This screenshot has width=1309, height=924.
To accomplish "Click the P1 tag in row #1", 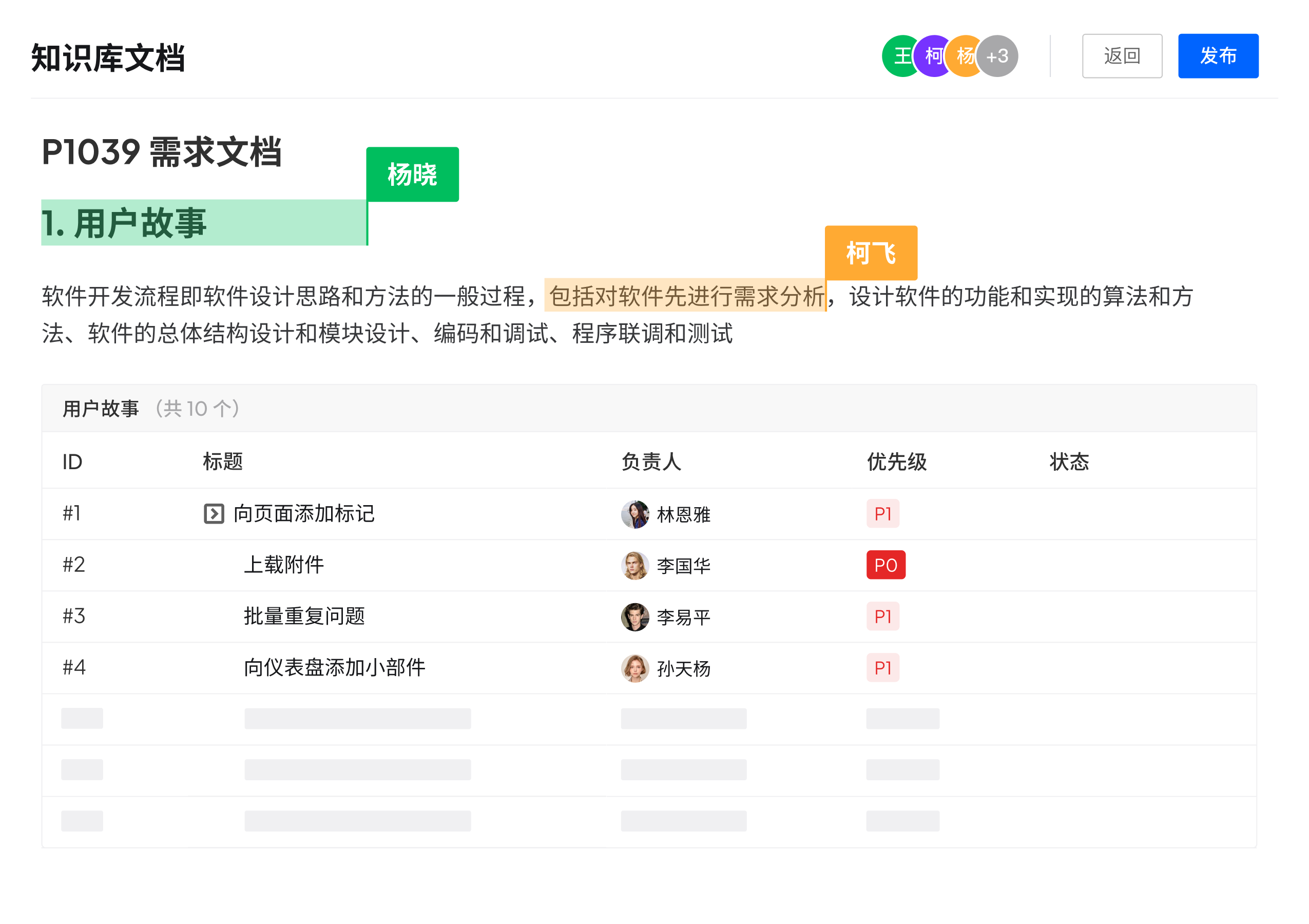I will (882, 513).
